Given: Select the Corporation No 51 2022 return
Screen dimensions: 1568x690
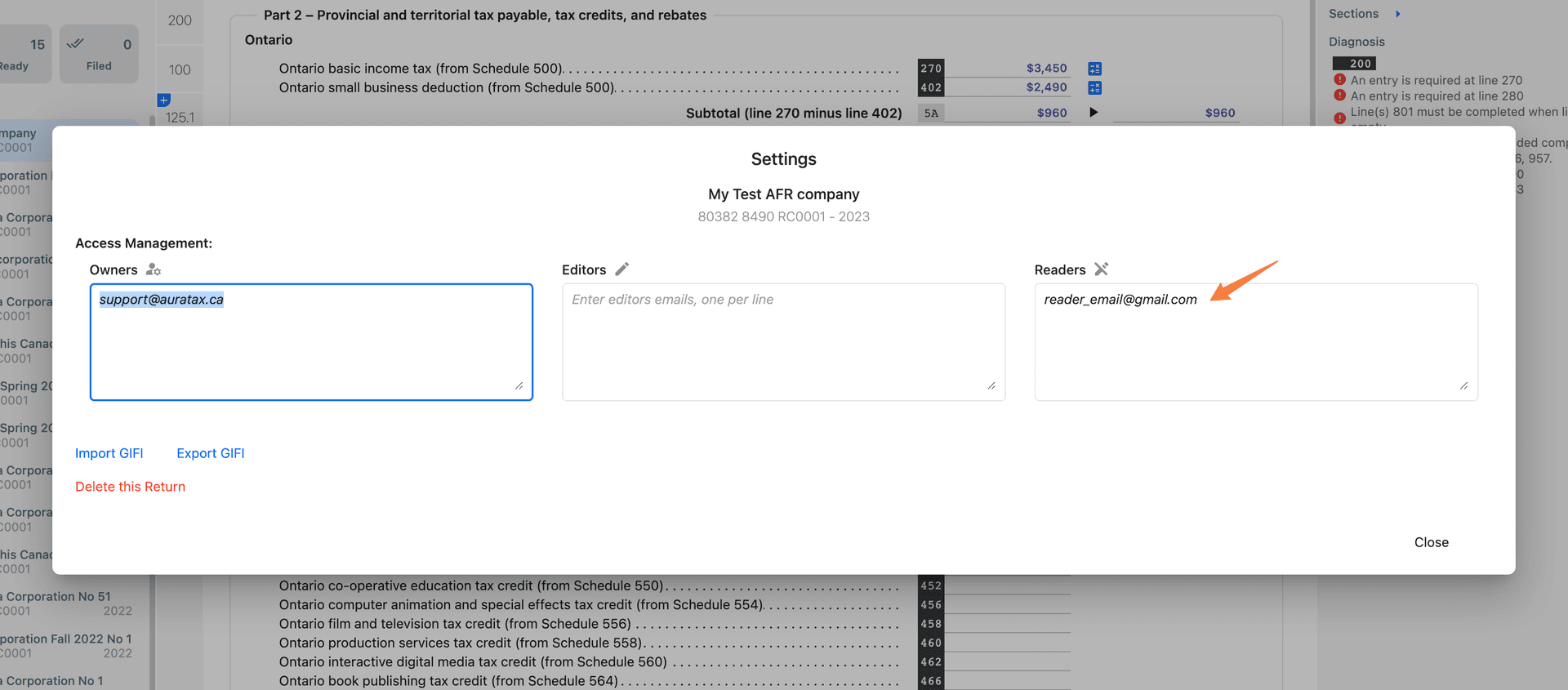Looking at the screenshot, I should click(x=66, y=603).
